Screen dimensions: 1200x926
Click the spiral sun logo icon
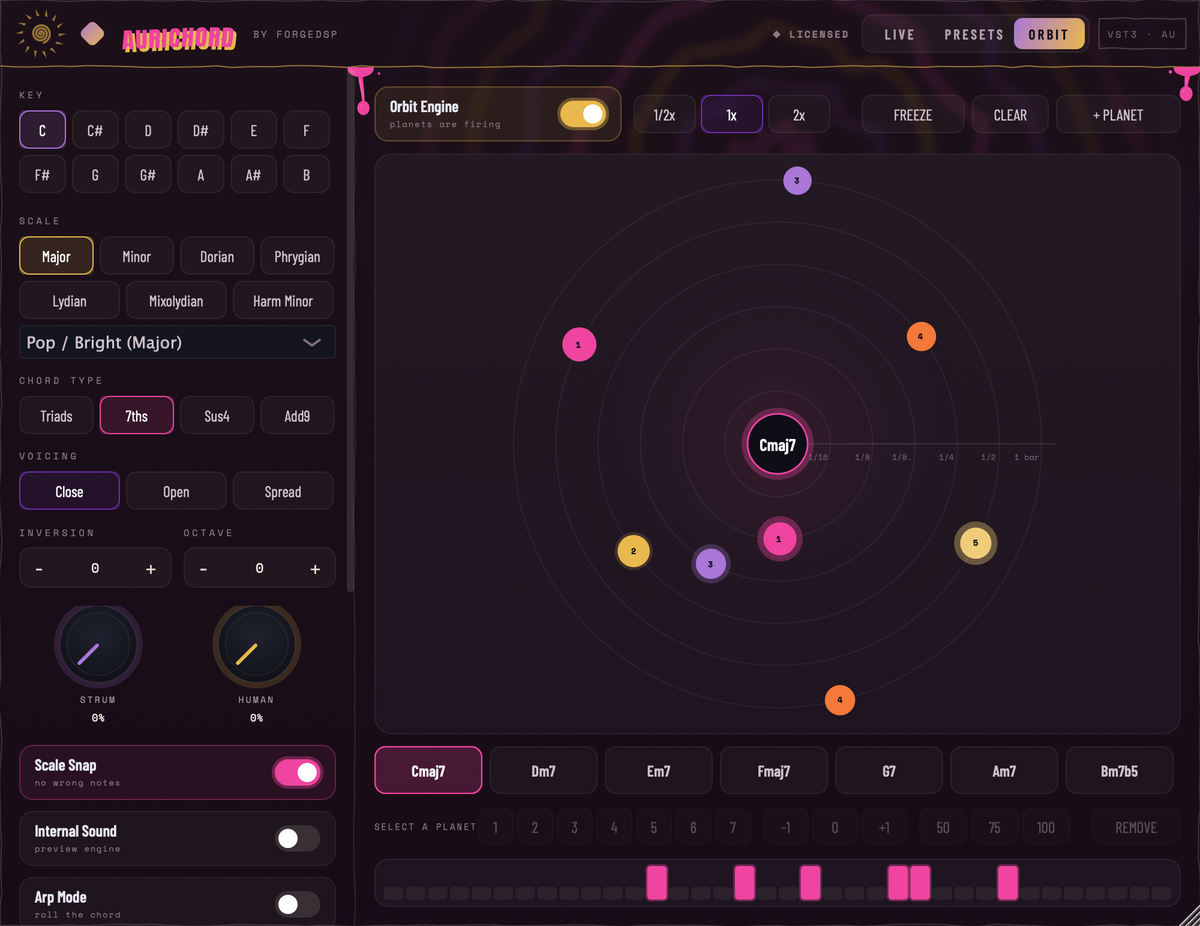[x=41, y=35]
